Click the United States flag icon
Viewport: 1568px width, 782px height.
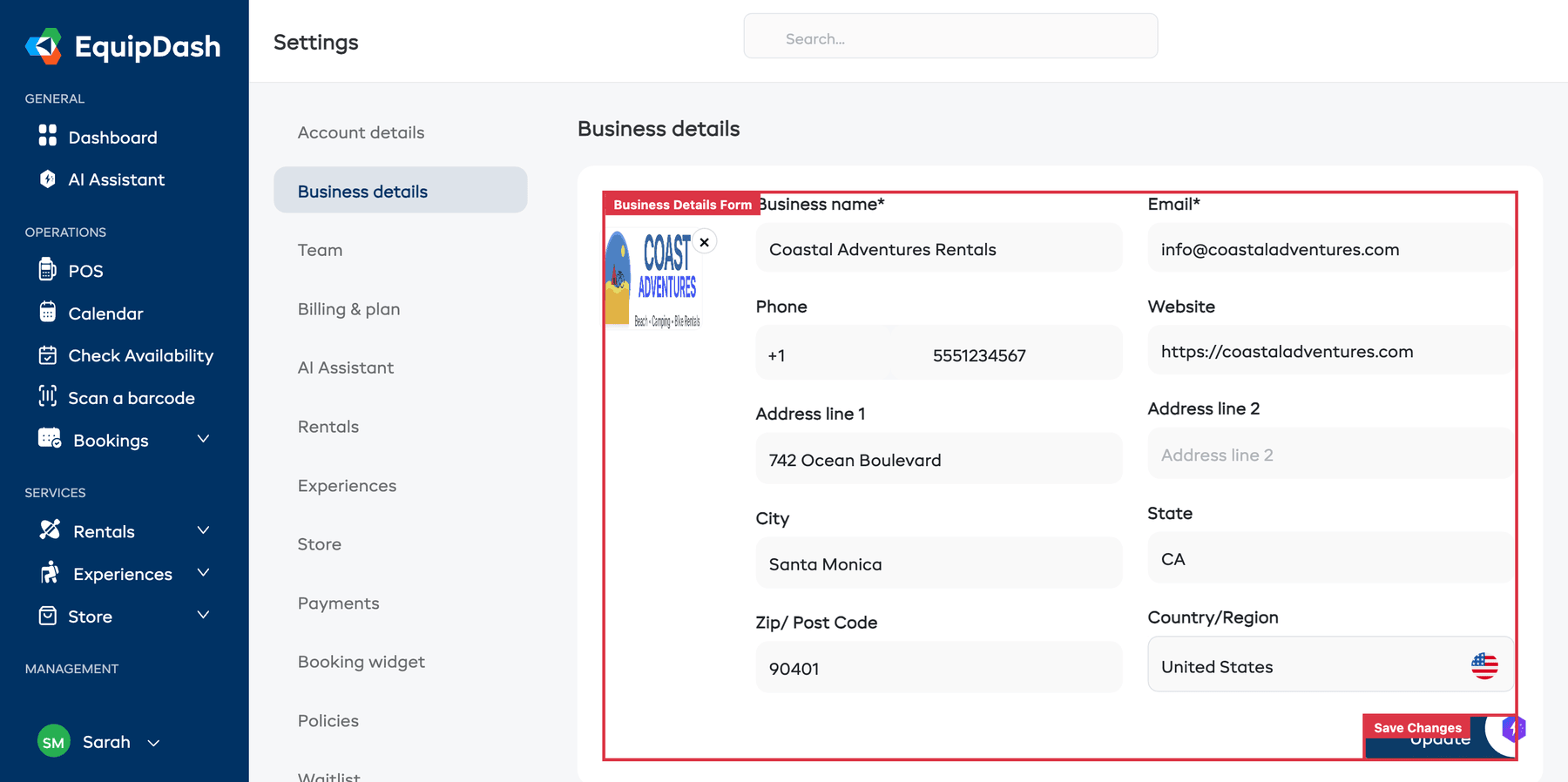click(1484, 666)
